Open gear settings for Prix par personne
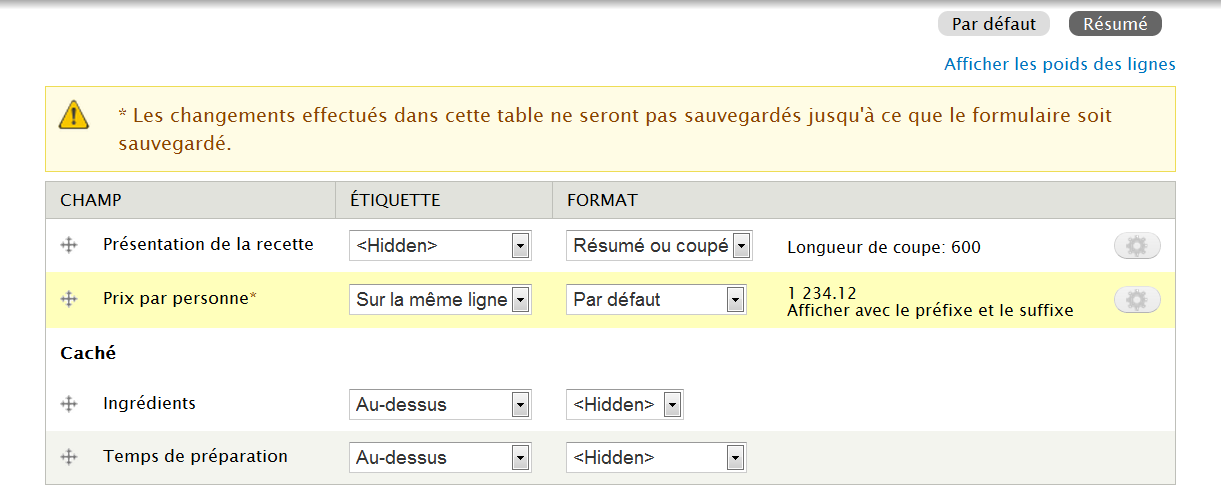 1136,299
